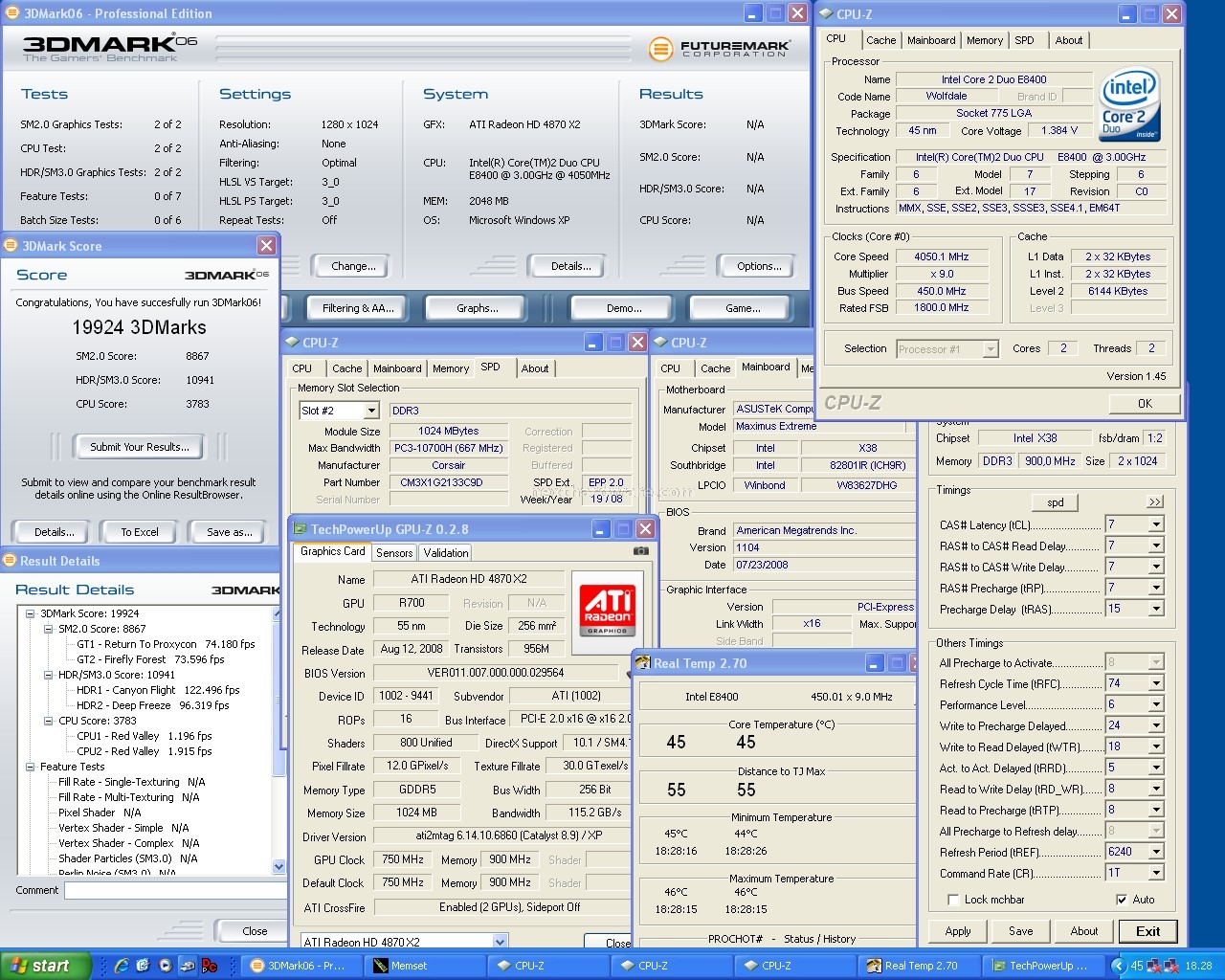Click the Game... button in 3DMark06

[744, 308]
